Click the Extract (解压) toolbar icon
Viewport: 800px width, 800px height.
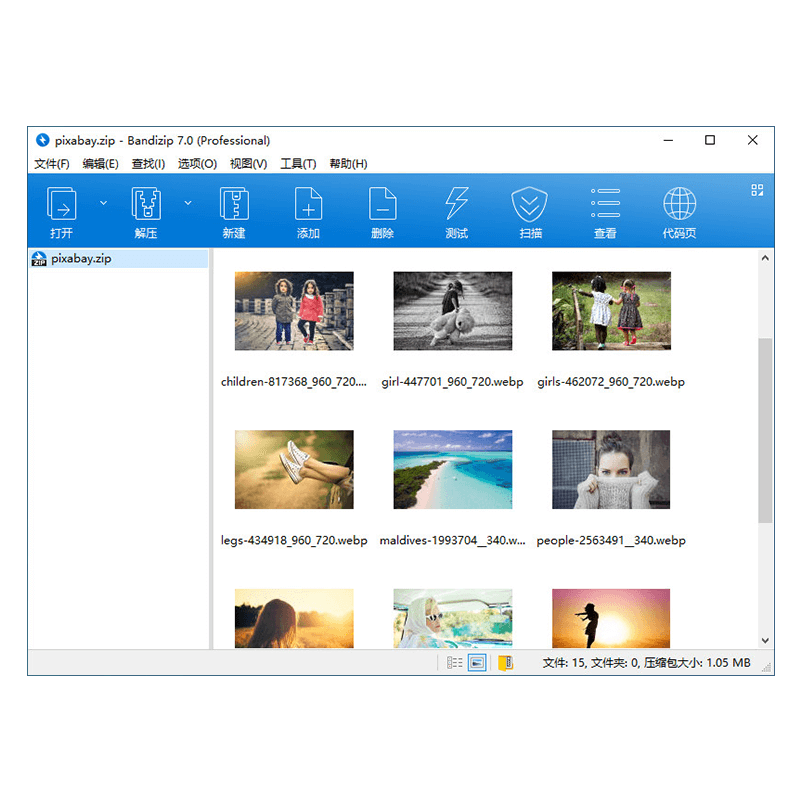[x=146, y=205]
